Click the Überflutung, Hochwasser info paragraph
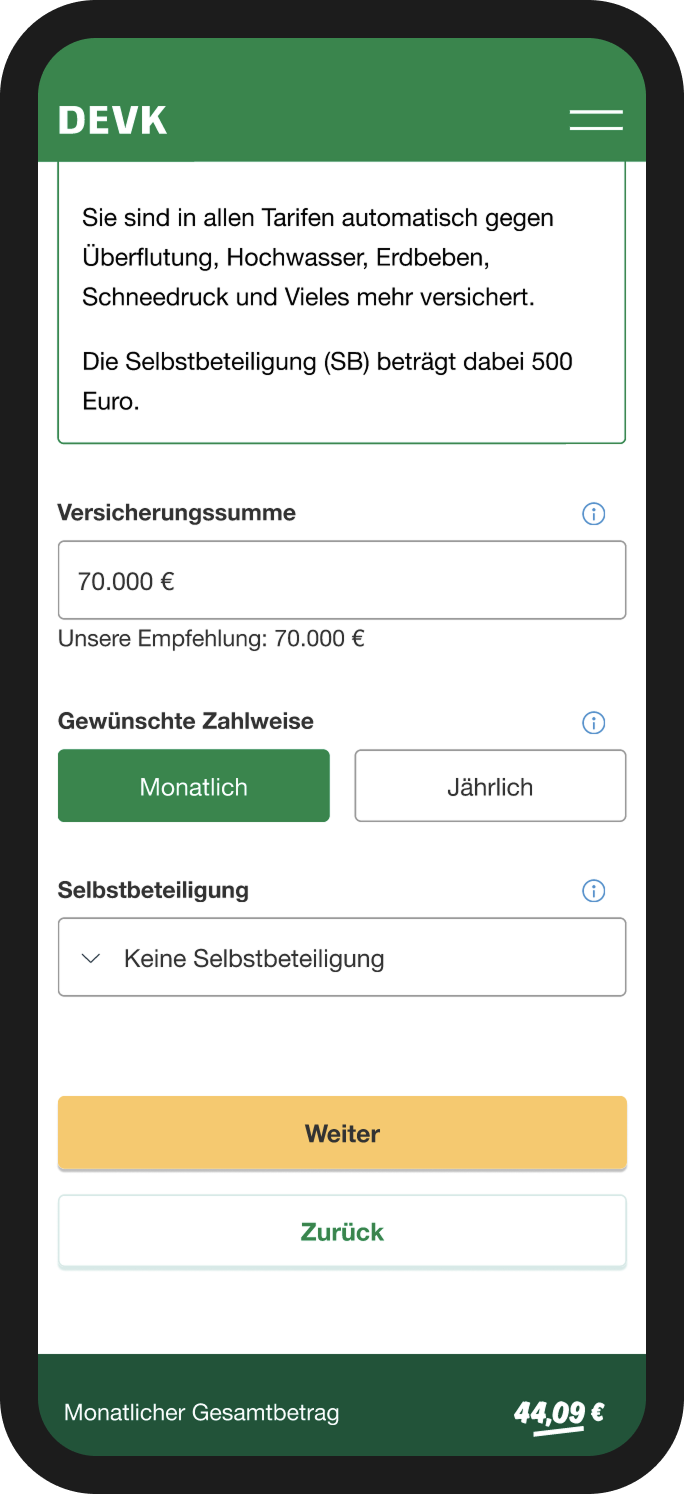The image size is (684, 1494). point(318,258)
